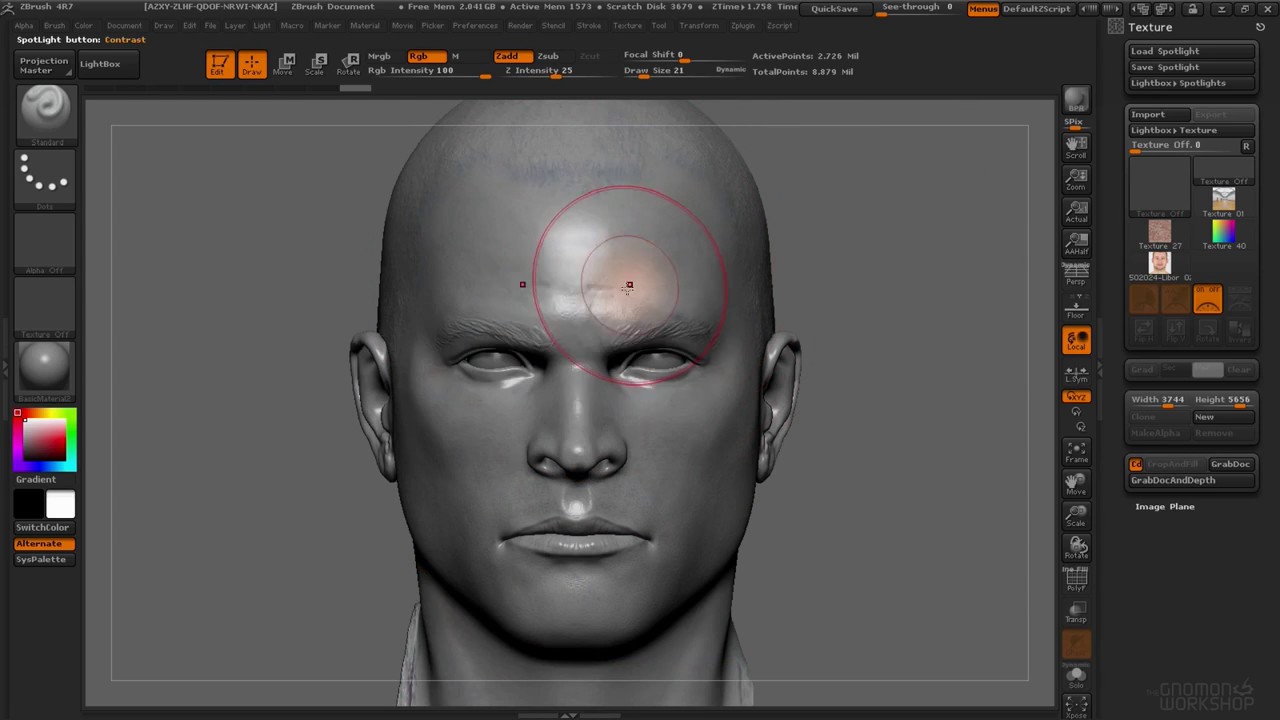This screenshot has width=1280, height=720.
Task: Expand the Image Plane section
Action: point(1165,507)
